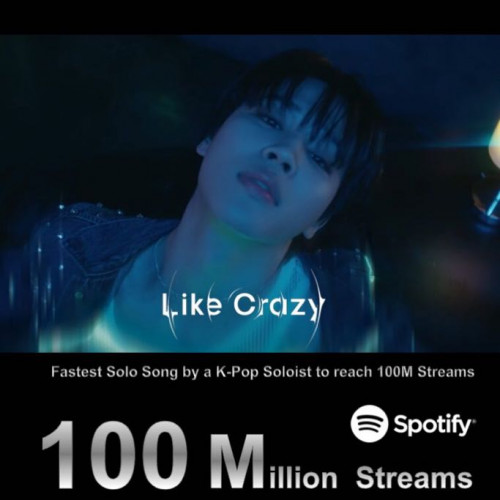The height and width of the screenshot is (500, 500).
Task: Click the Spotify circular logo icon
Action: tap(369, 423)
